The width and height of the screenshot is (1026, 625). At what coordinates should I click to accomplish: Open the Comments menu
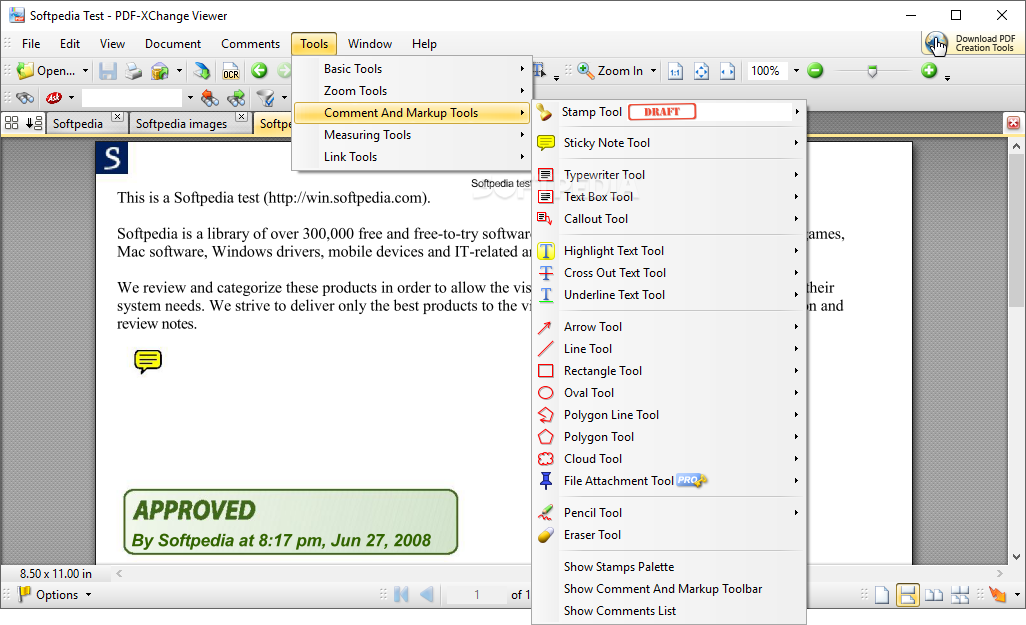250,44
